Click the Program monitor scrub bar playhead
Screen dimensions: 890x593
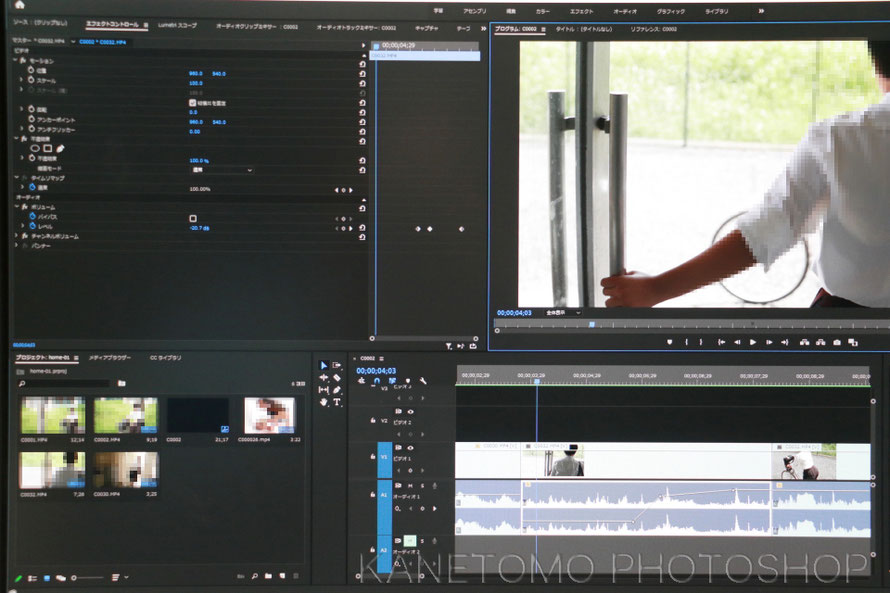(591, 325)
